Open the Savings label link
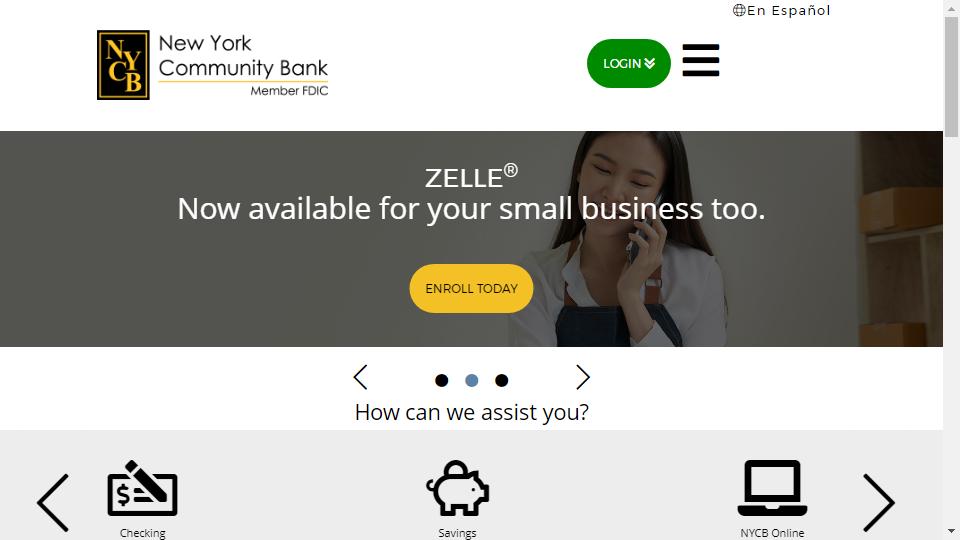The width and height of the screenshot is (960, 540). point(457,533)
